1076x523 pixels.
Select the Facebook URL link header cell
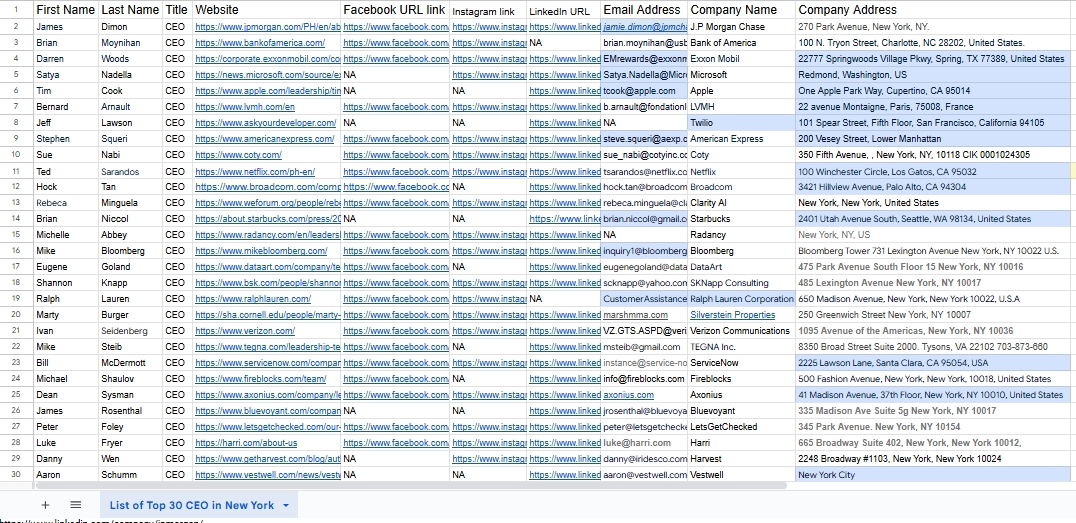[395, 10]
